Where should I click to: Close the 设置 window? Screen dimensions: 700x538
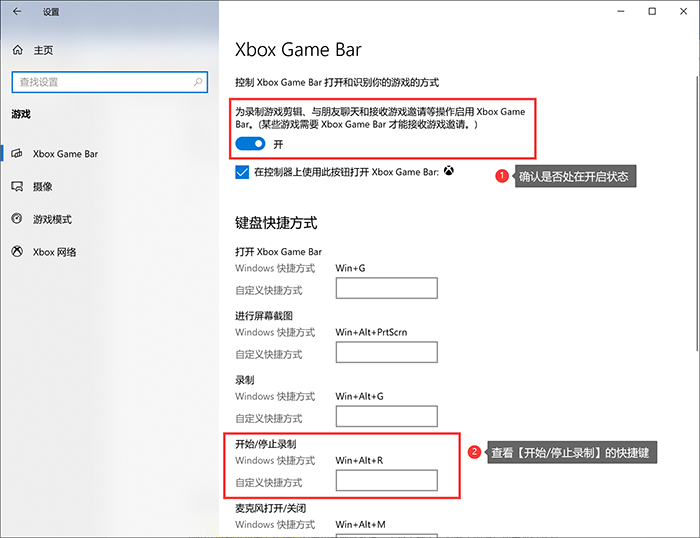click(683, 11)
